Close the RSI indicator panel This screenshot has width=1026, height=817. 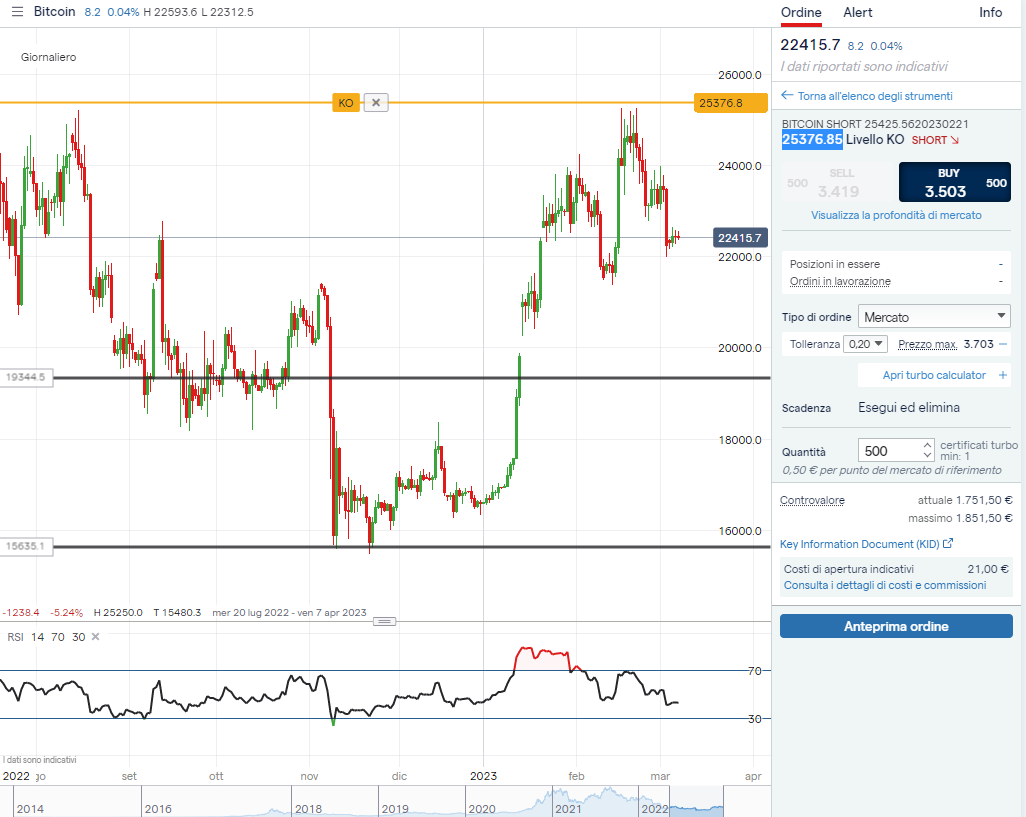(x=96, y=637)
